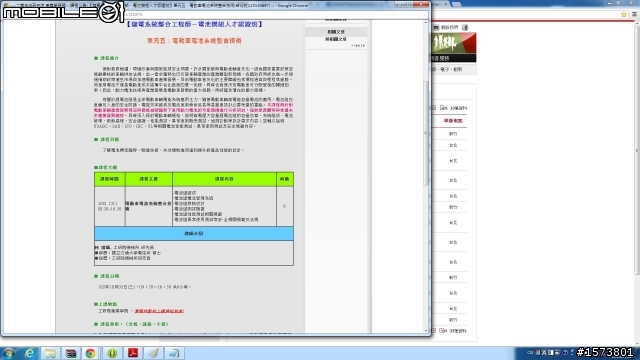
Task: Click the red '單元五' unit title text
Action: (194, 41)
